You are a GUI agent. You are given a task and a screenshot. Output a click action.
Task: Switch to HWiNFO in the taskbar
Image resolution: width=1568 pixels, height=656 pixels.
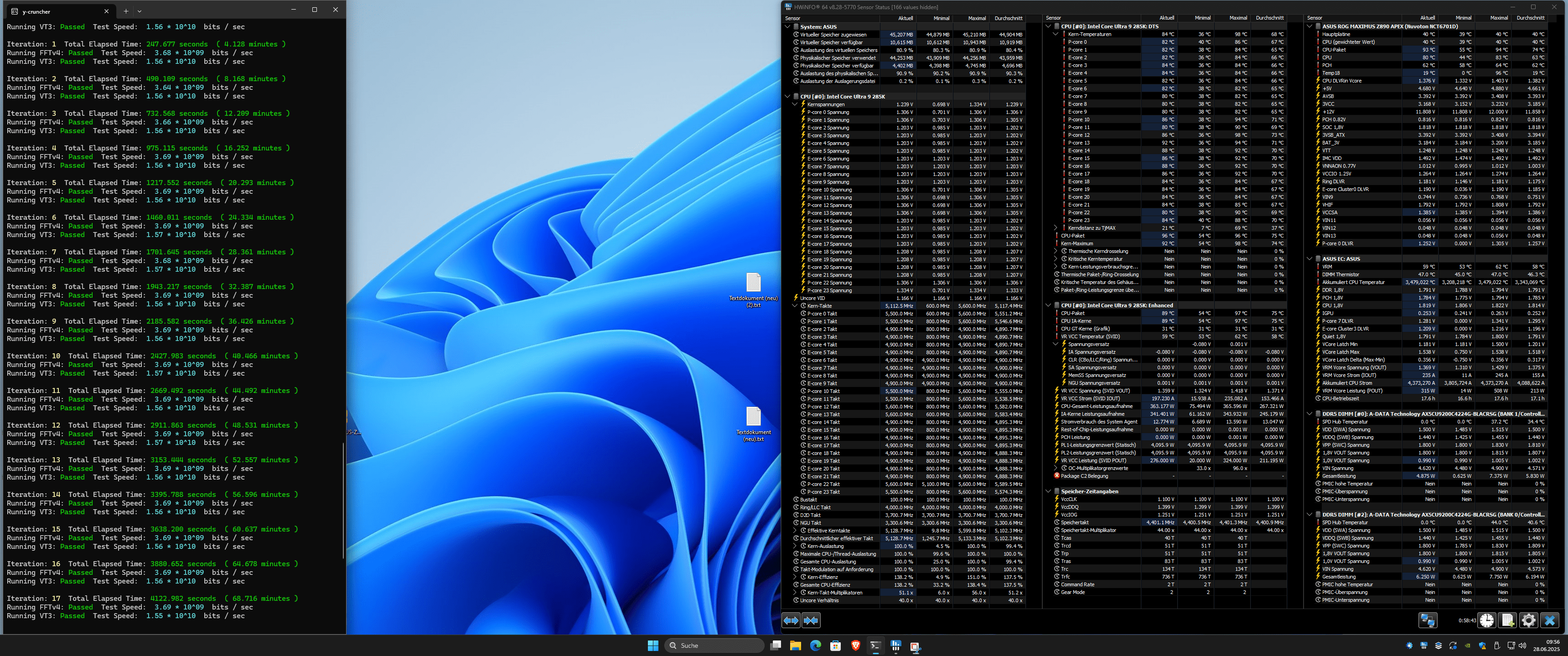pos(895,646)
